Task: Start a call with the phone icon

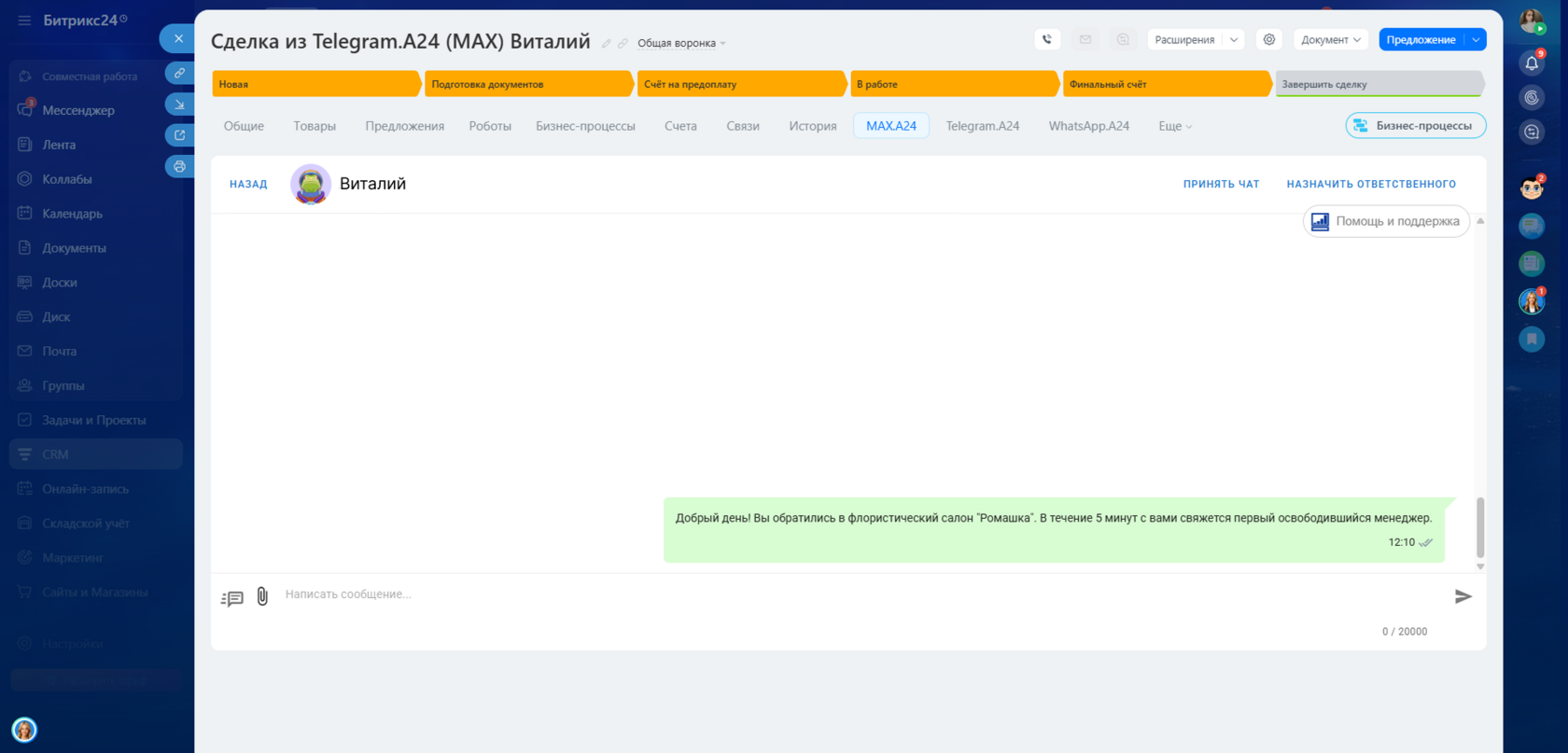Action: [x=1047, y=39]
